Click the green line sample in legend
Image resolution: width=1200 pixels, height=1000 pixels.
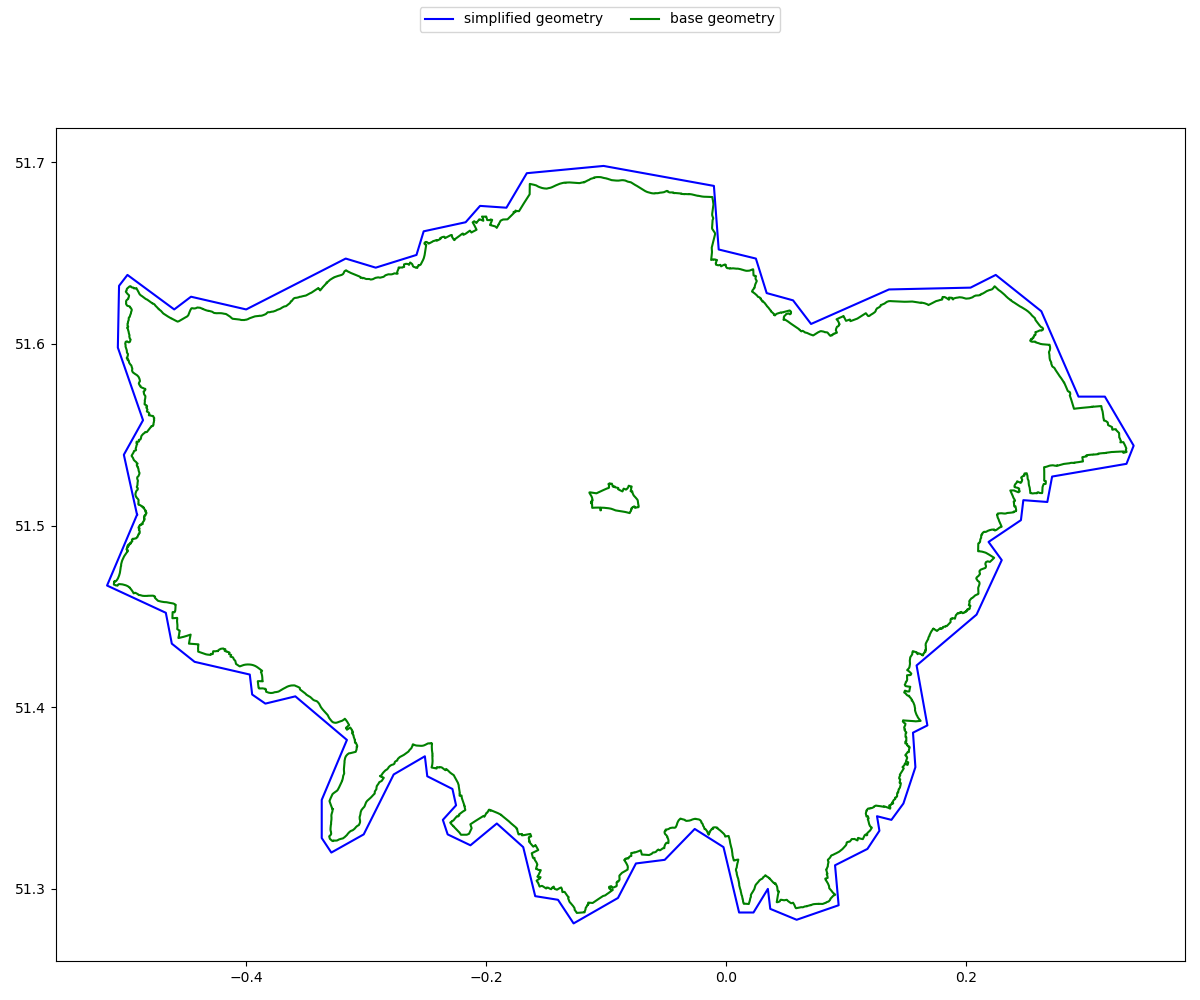click(646, 19)
